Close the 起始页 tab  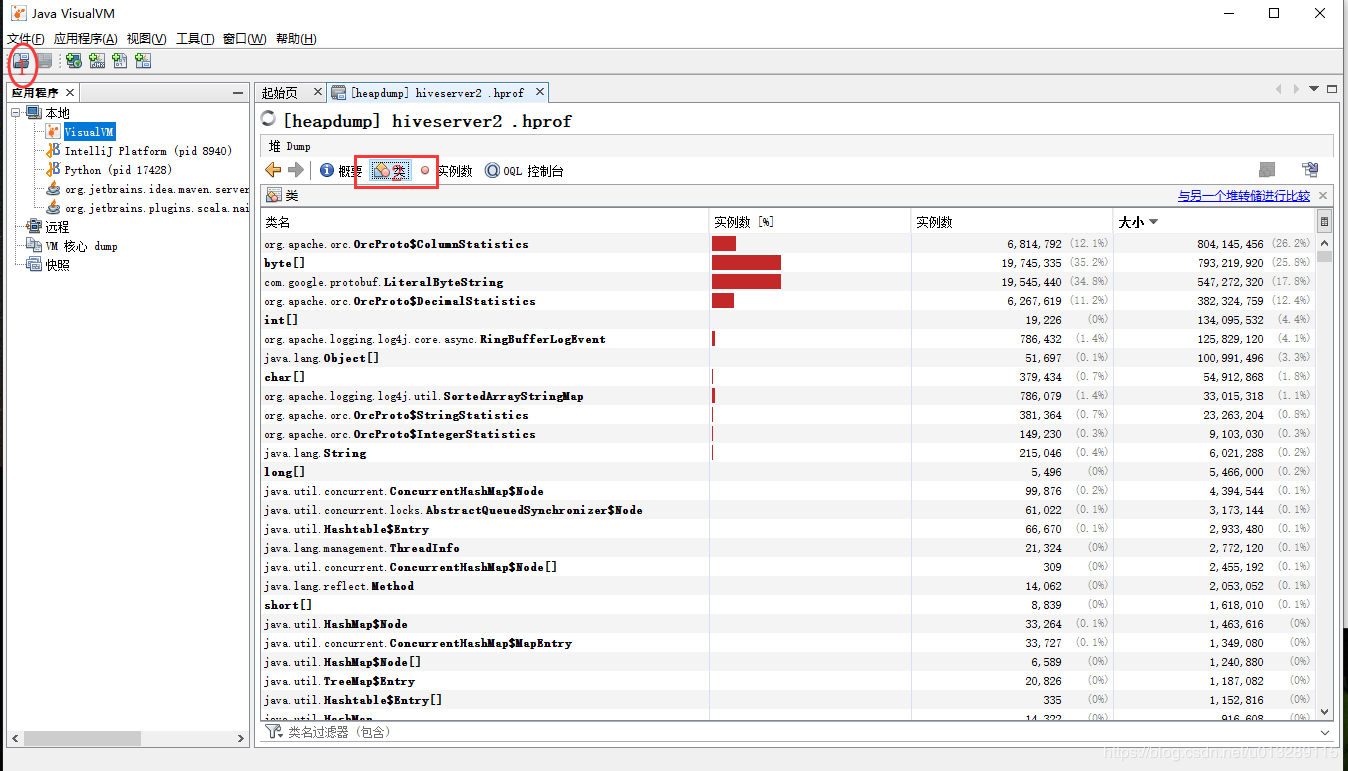click(318, 92)
